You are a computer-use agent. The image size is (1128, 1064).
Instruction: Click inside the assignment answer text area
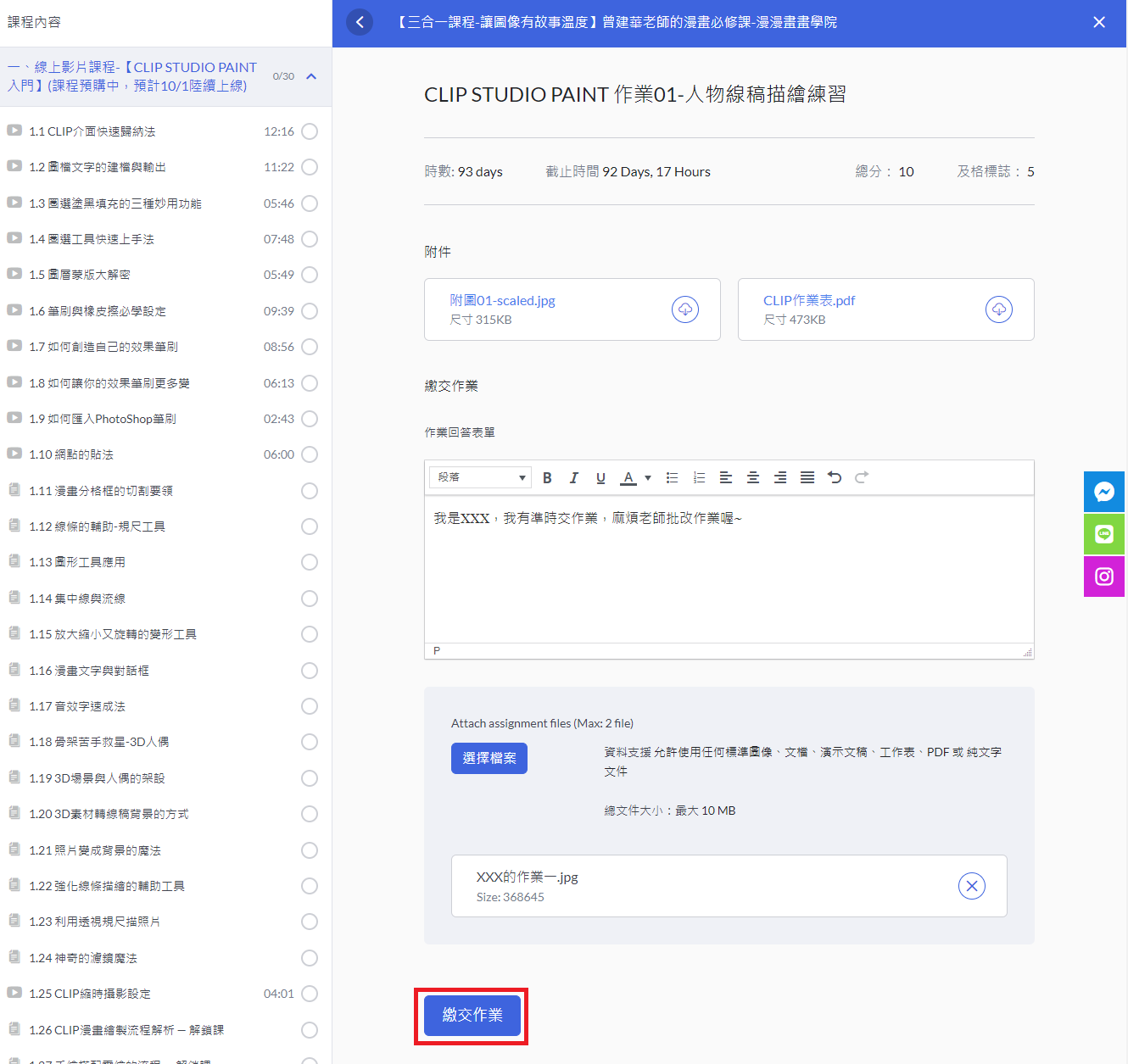click(729, 570)
